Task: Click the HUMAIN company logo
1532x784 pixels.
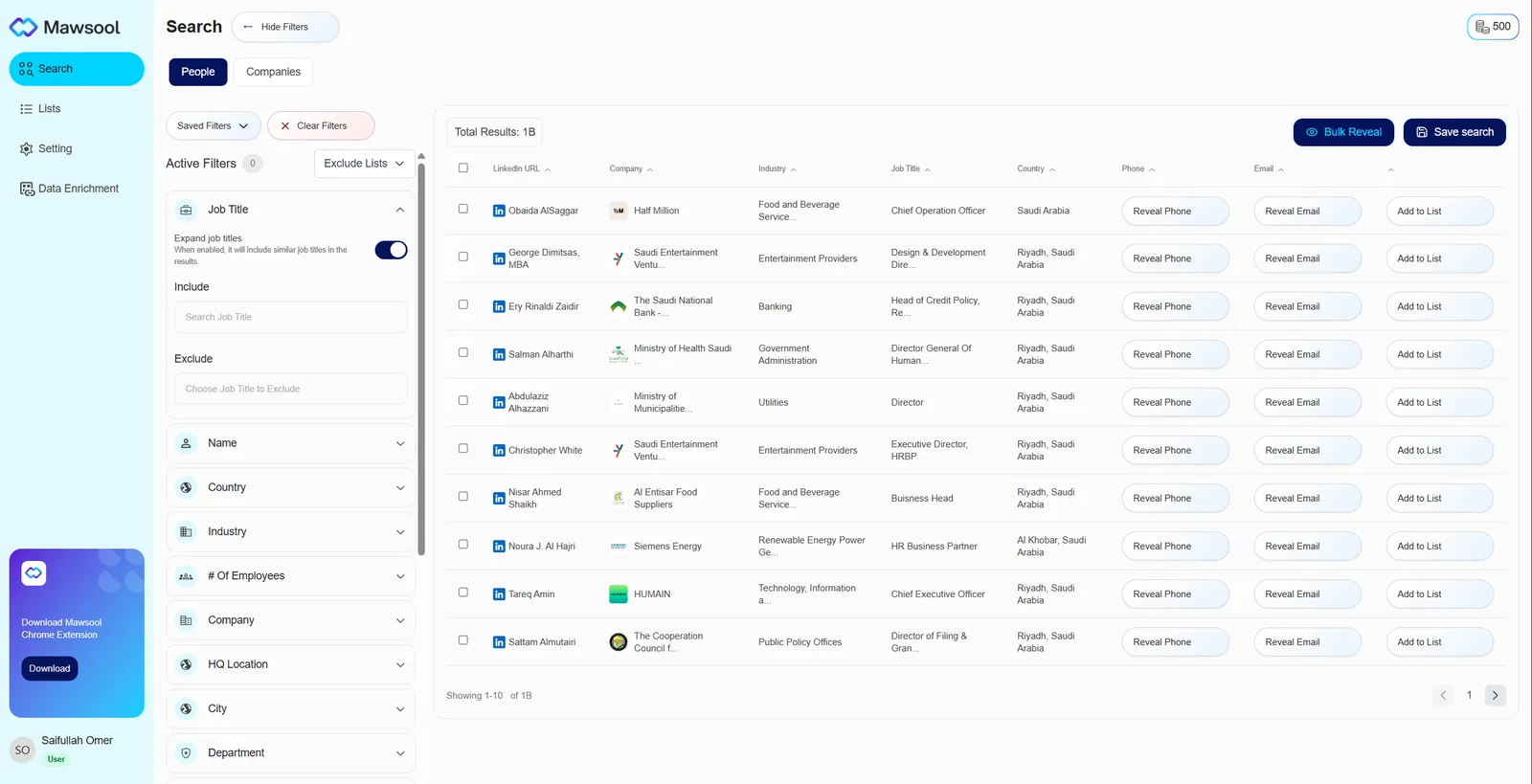Action: click(x=619, y=594)
